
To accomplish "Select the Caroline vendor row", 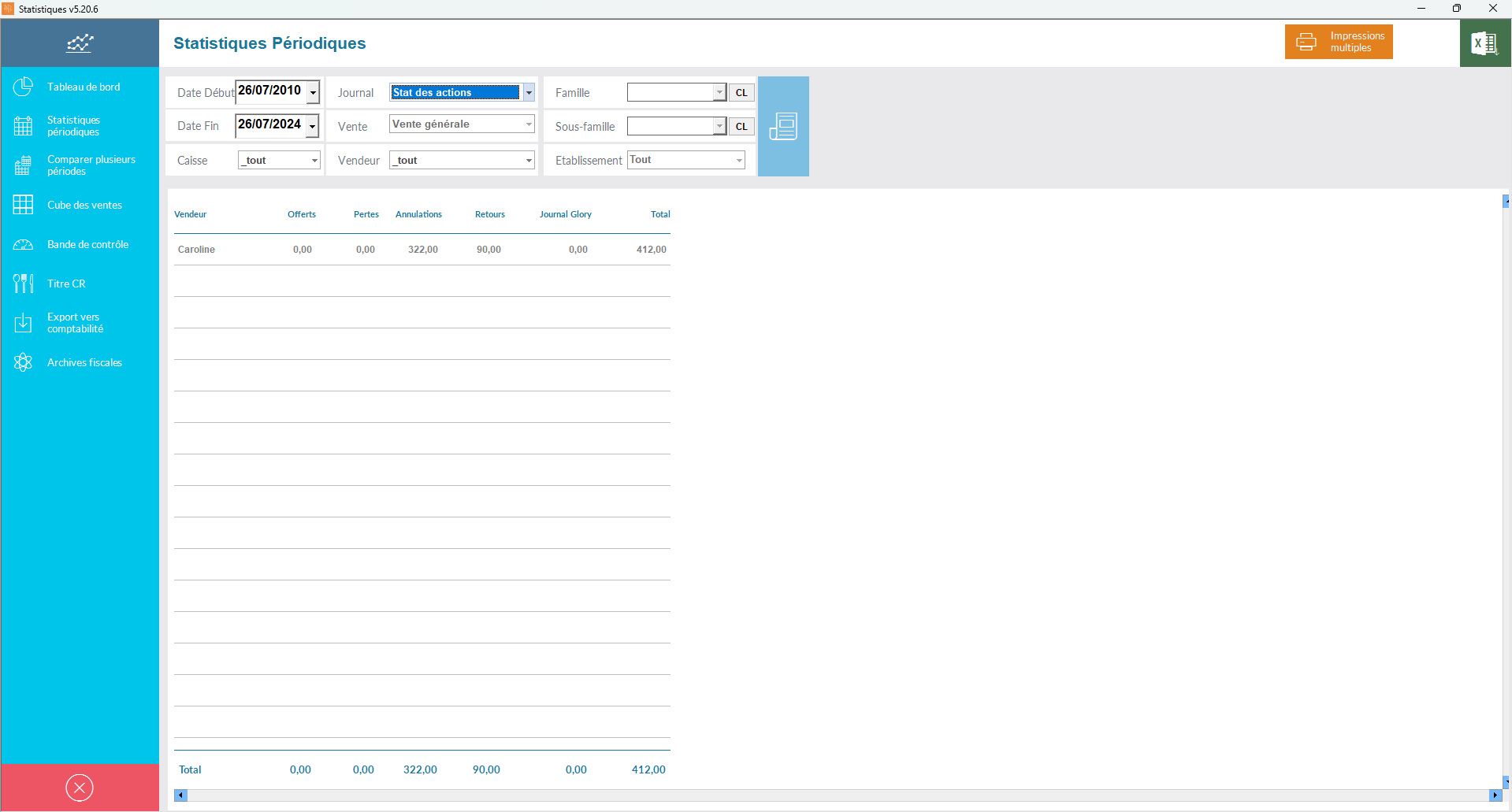I will pyautogui.click(x=422, y=250).
